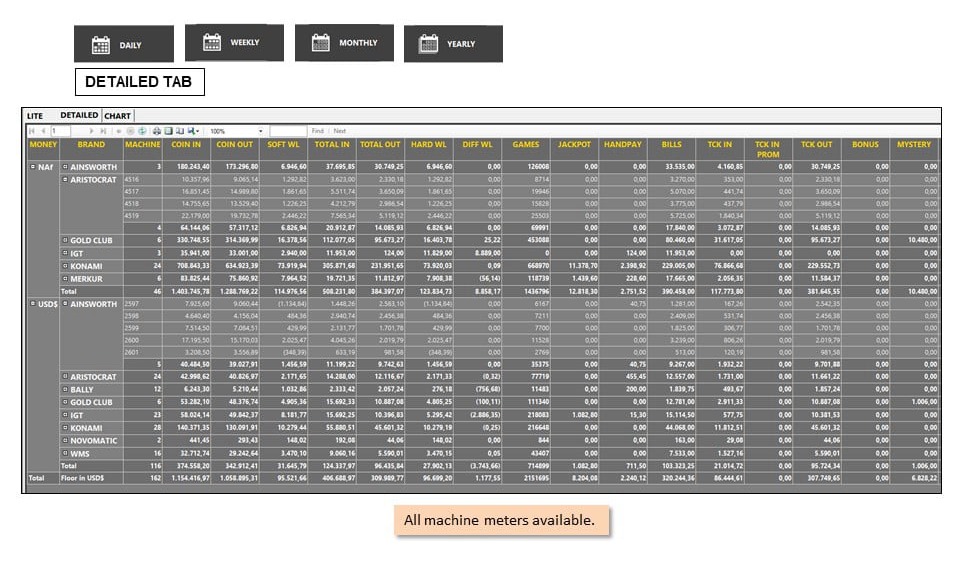Image resolution: width=960 pixels, height=562 pixels.
Task: Expand ARISTOCRAT brand under USD$
Action: [x=65, y=377]
